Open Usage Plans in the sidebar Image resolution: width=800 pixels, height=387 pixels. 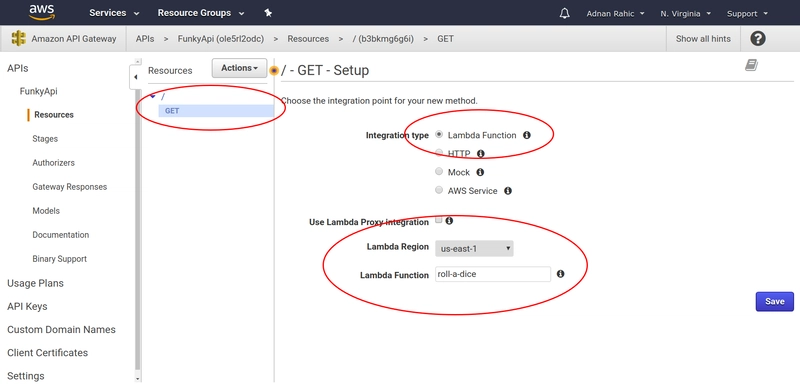pos(35,283)
